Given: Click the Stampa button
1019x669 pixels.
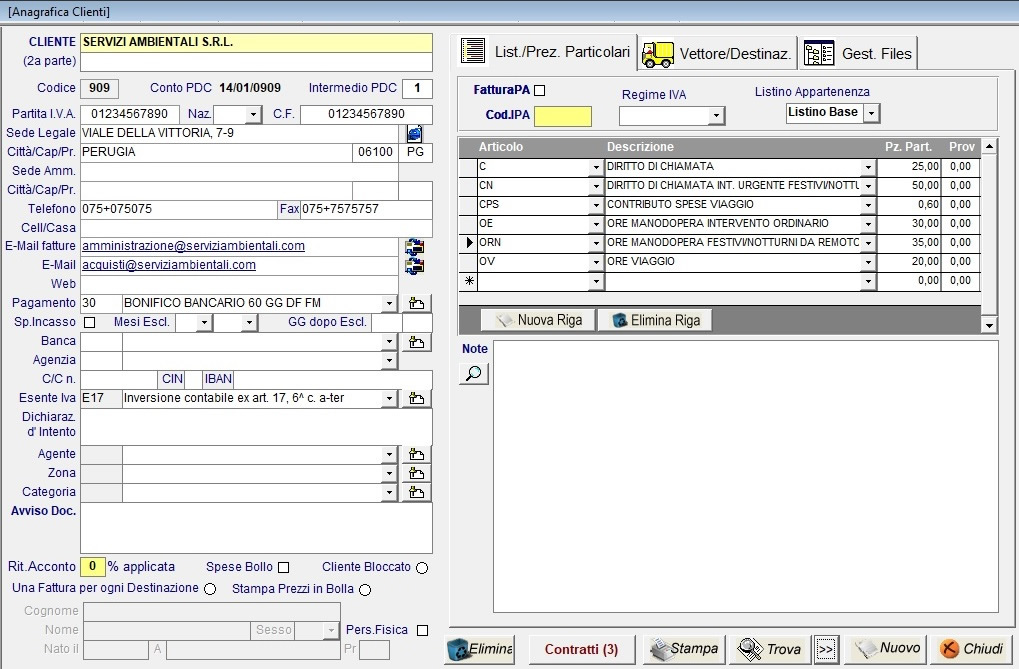Looking at the screenshot, I should point(684,649).
